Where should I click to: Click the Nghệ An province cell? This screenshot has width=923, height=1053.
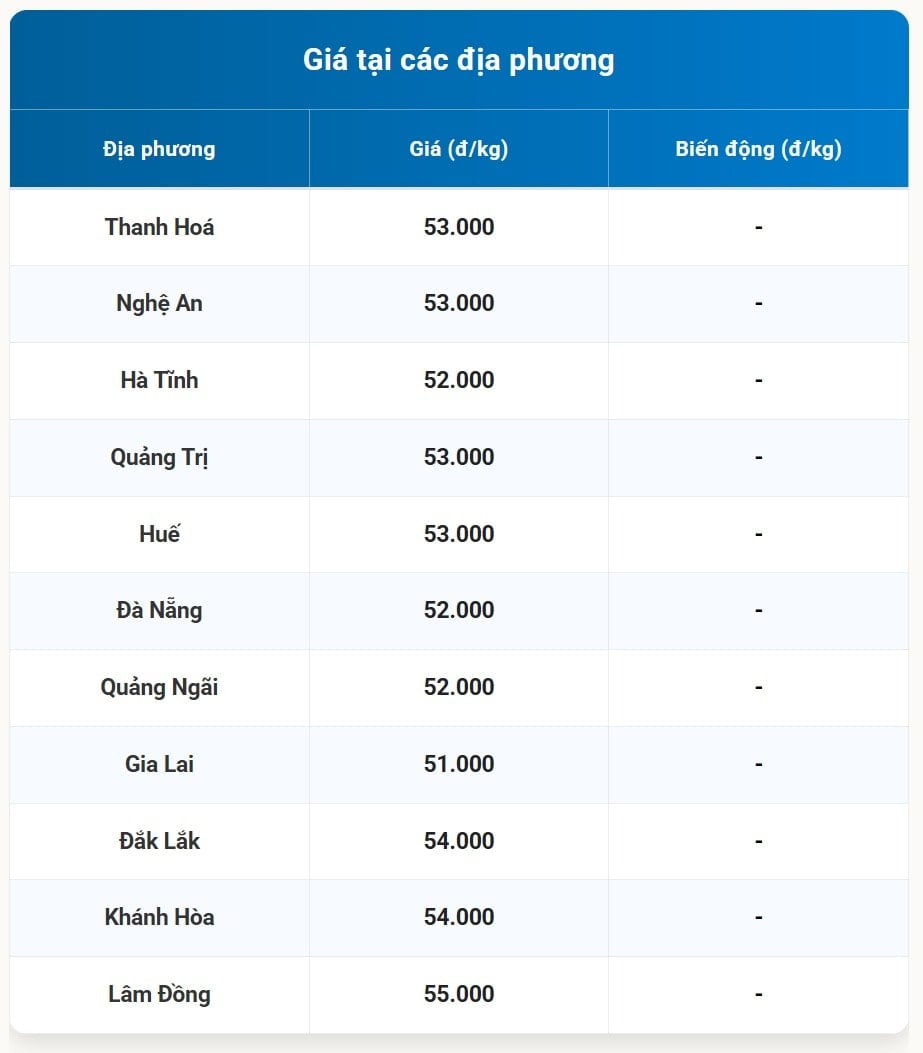[x=159, y=303]
